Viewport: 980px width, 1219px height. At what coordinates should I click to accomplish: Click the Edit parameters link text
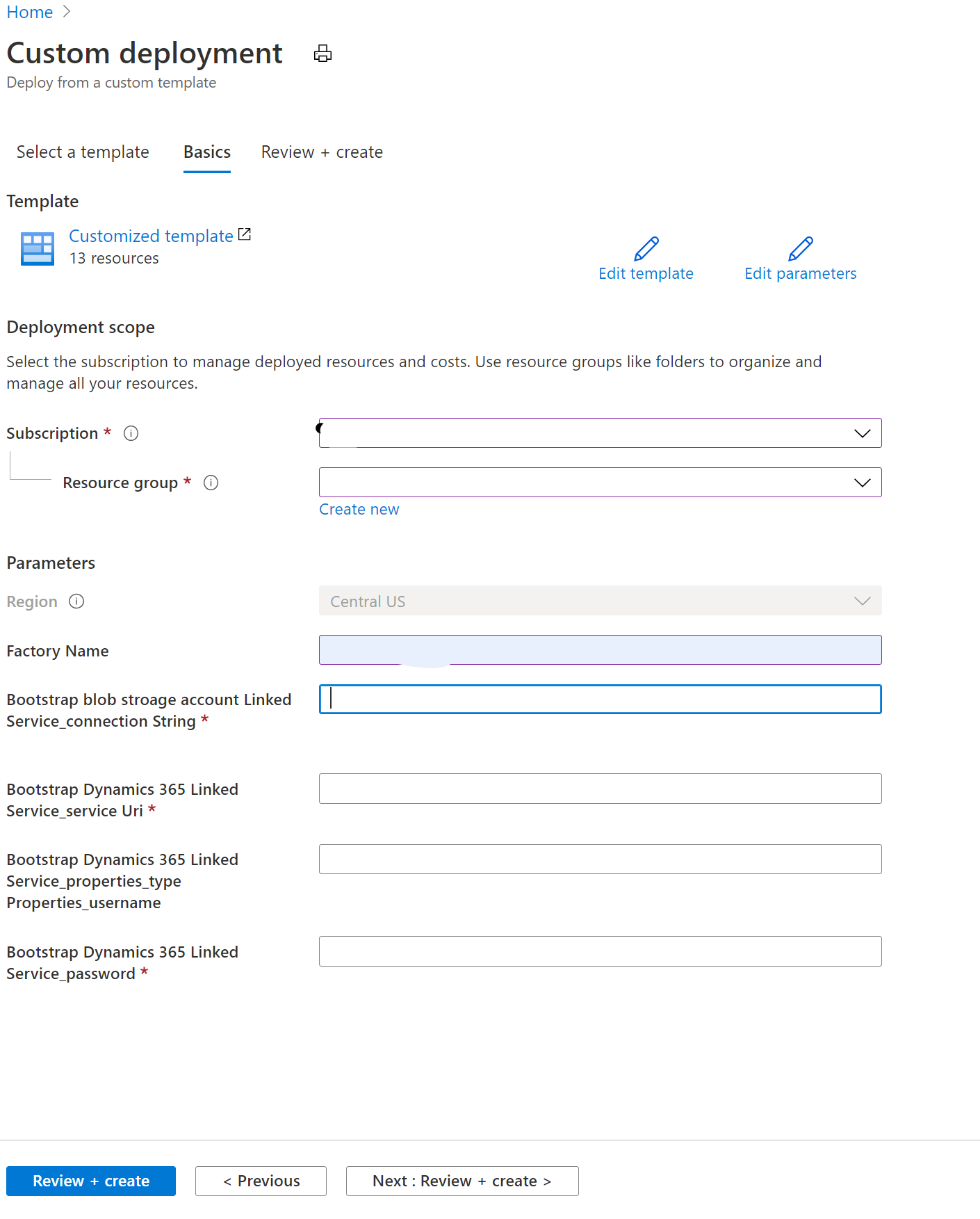[801, 273]
